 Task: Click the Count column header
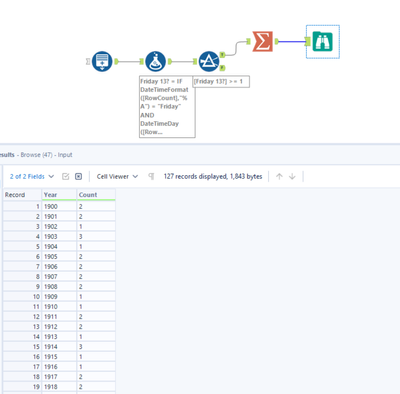click(x=96, y=195)
